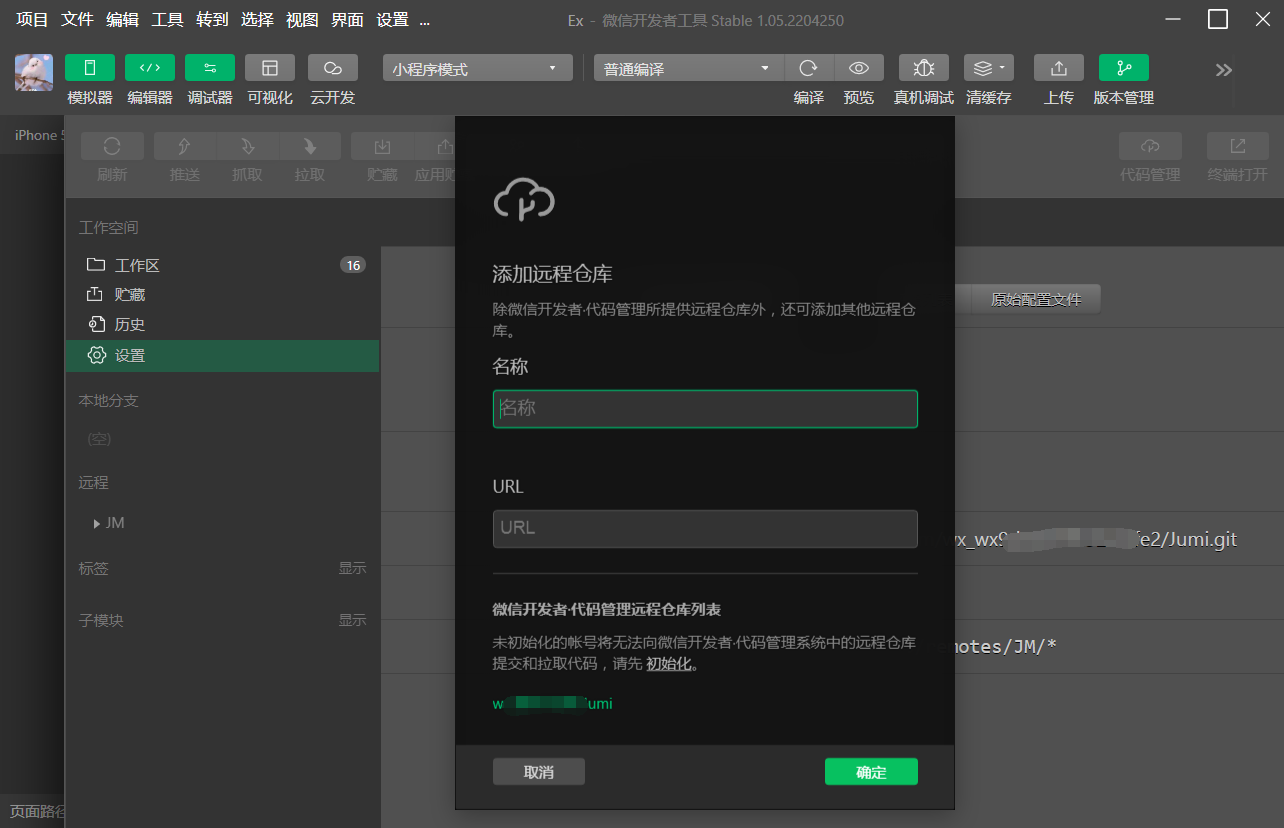Open the 云开发 cloud development icon

[x=333, y=68]
